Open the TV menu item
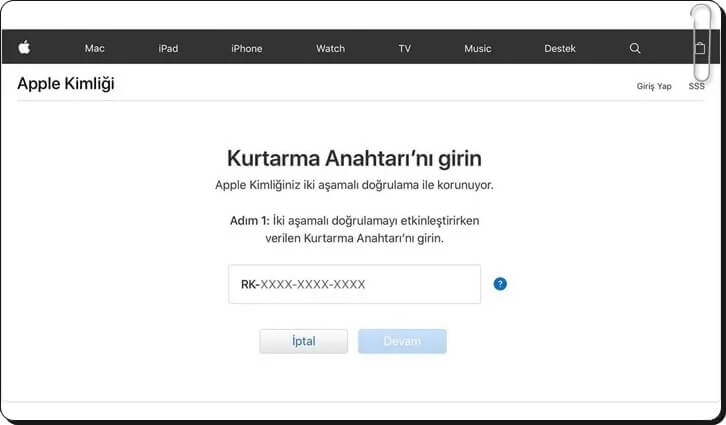The height and width of the screenshot is (425, 726). [x=405, y=49]
